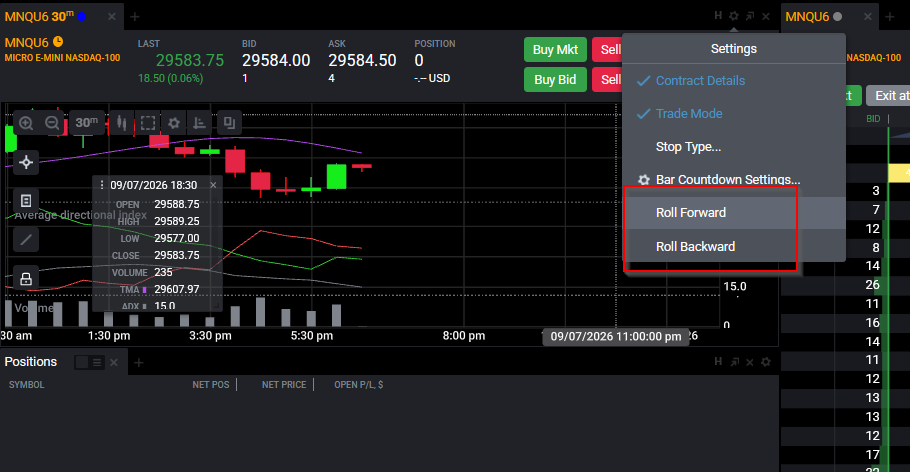
Task: Zoom in on the chart
Action: [x=26, y=122]
